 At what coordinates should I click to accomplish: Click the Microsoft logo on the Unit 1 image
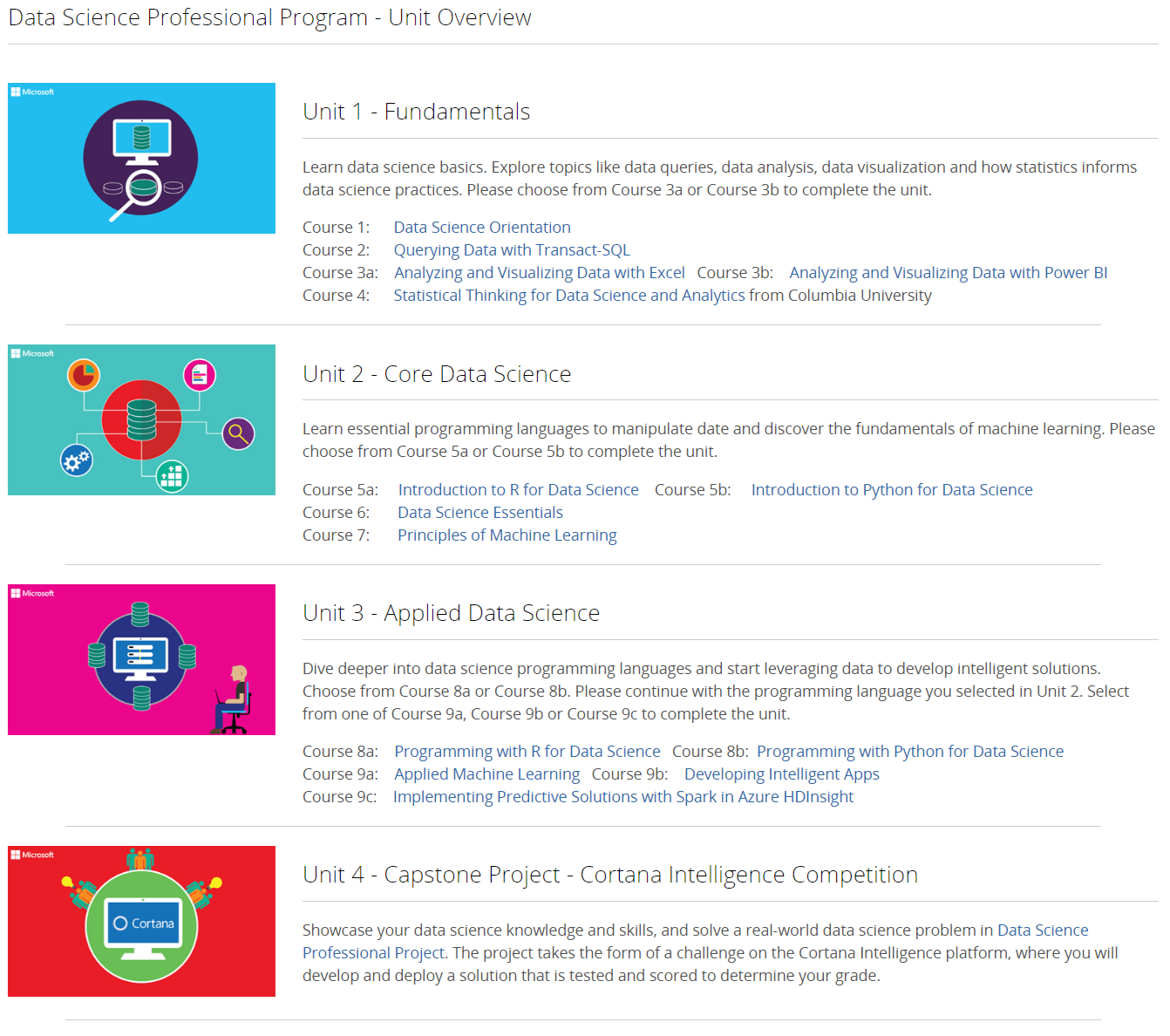(x=32, y=92)
